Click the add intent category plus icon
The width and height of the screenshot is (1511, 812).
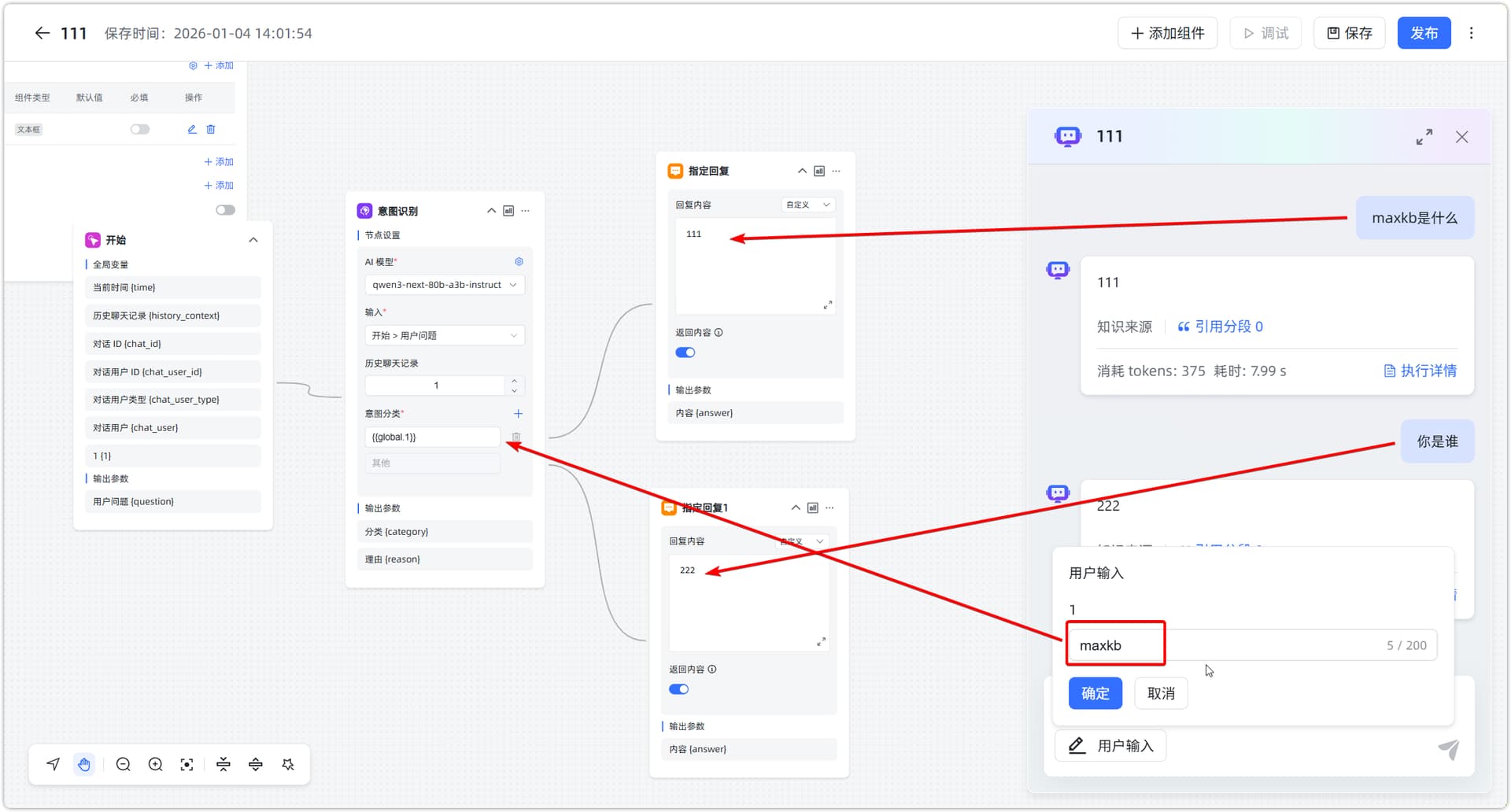518,414
